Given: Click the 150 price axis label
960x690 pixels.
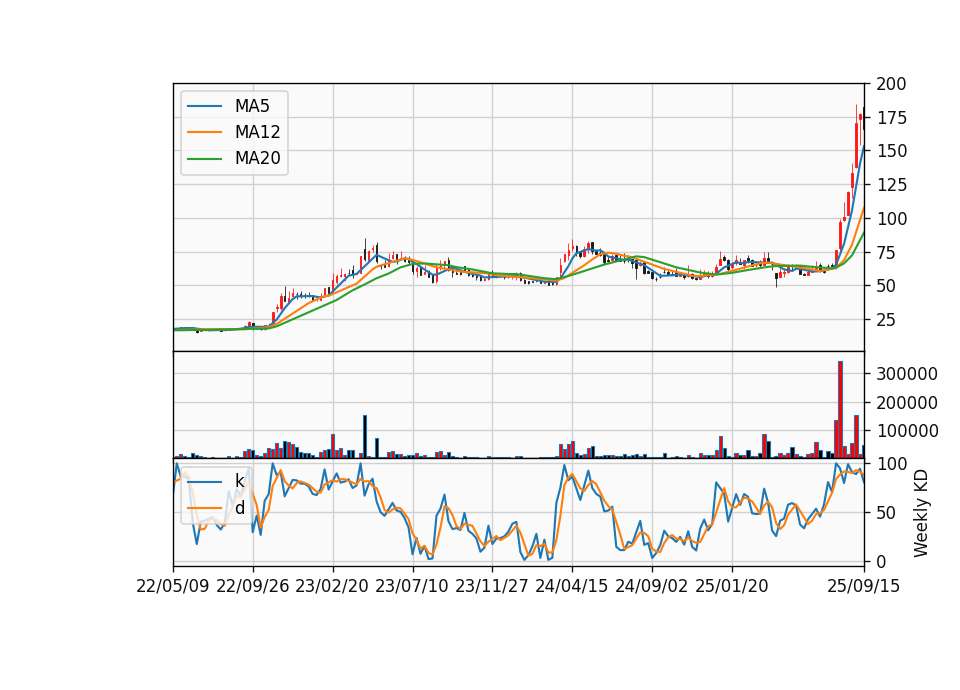Looking at the screenshot, I should pyautogui.click(x=891, y=151).
